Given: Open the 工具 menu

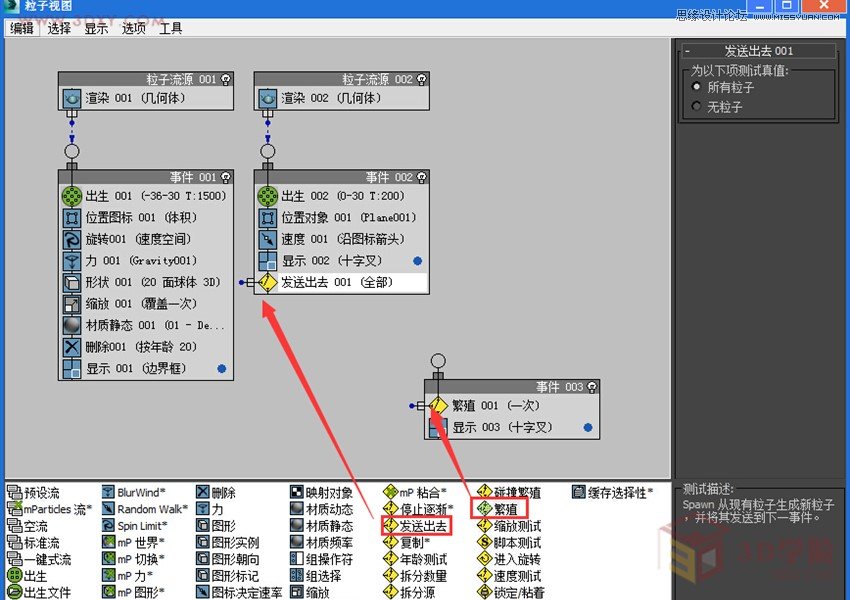Looking at the screenshot, I should point(171,28).
